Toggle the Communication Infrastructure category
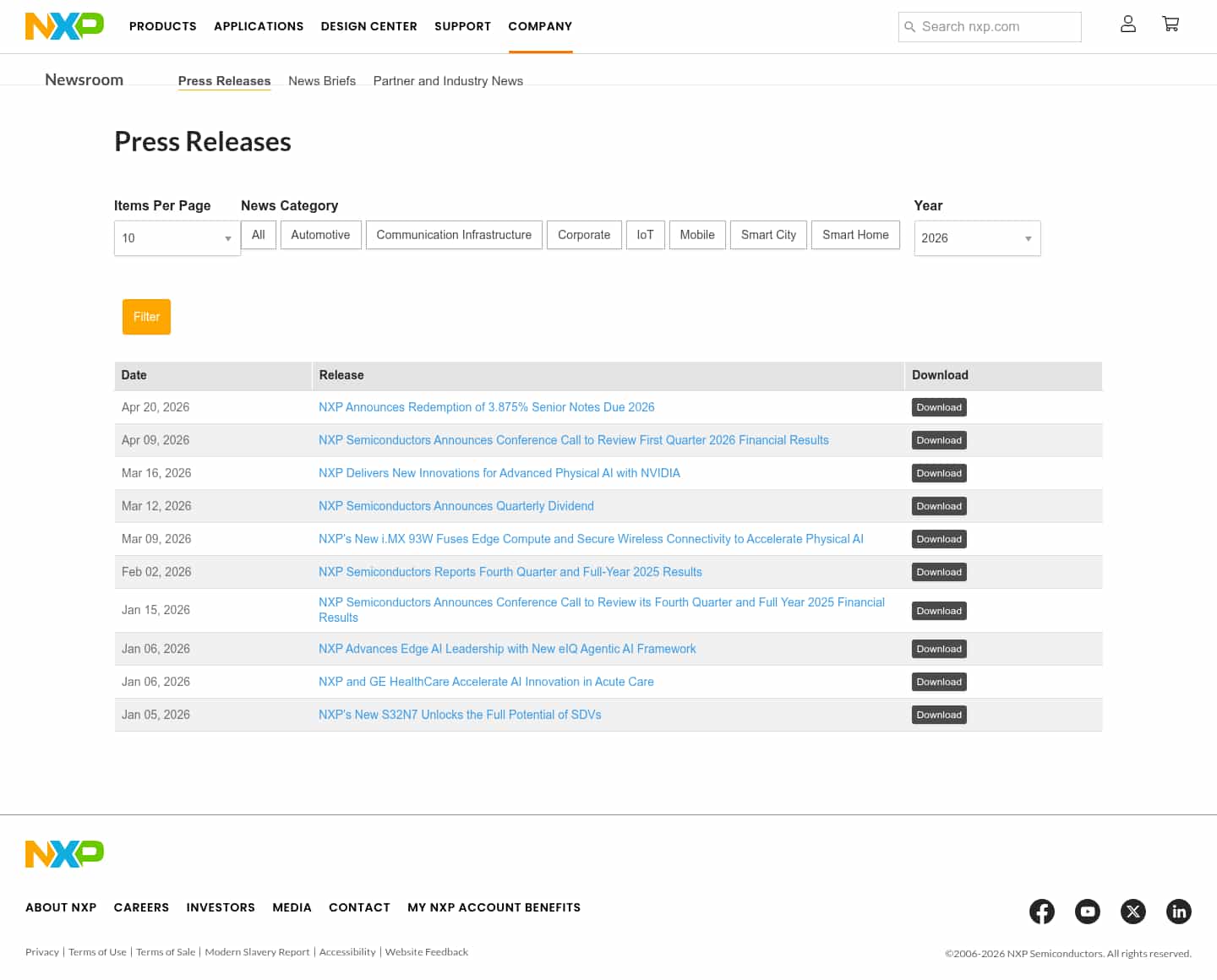 (x=454, y=235)
